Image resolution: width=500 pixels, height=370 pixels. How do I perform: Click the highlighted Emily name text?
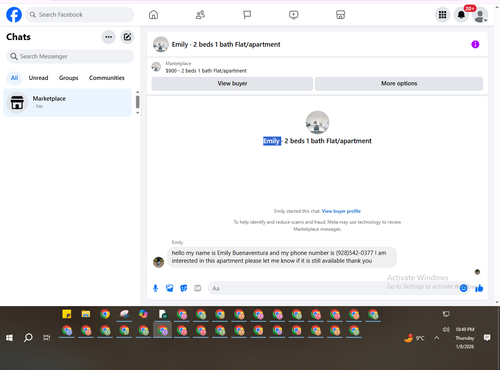pos(272,141)
